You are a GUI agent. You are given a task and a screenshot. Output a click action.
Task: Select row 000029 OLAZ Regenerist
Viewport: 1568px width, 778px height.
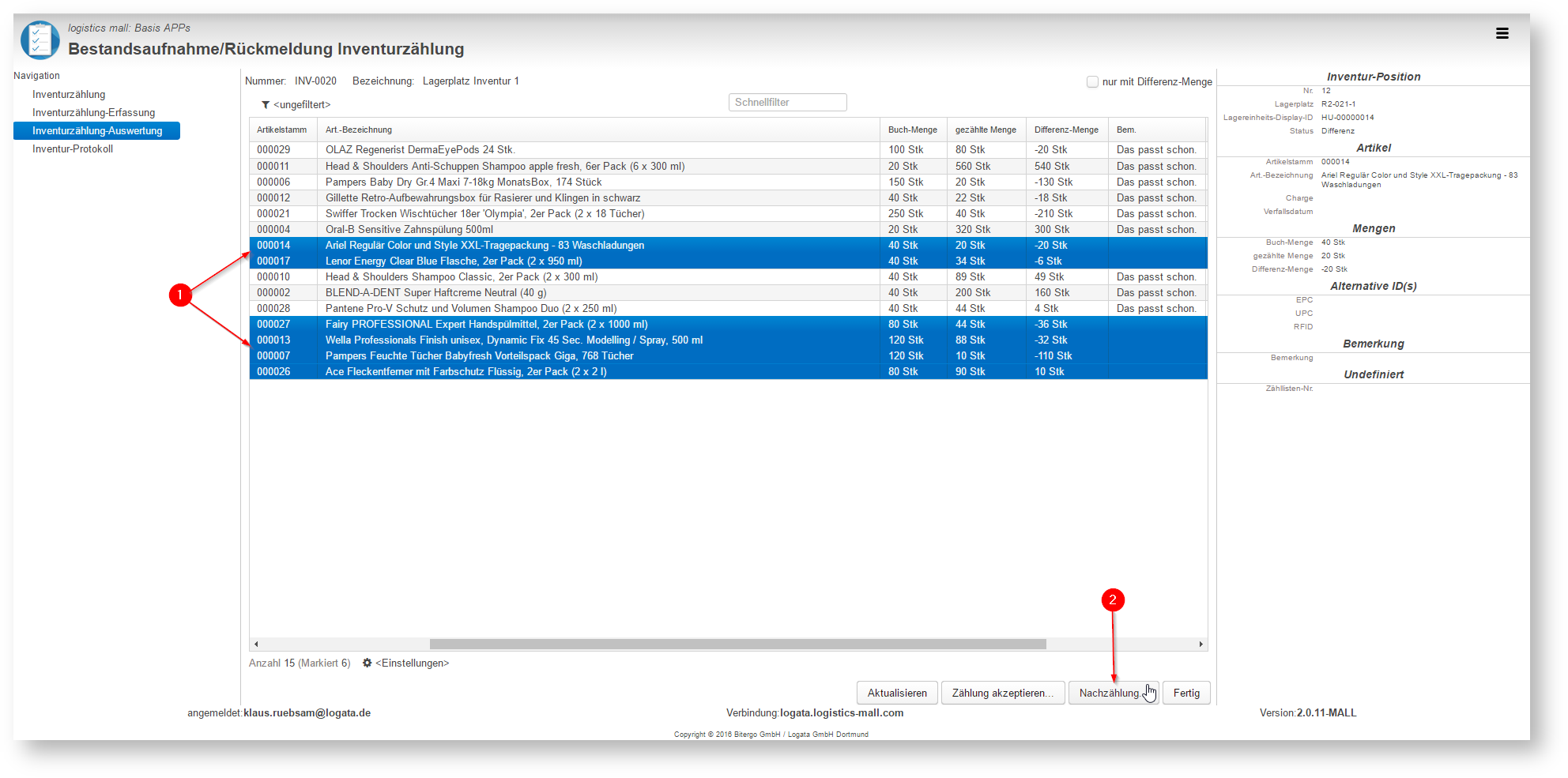click(728, 149)
